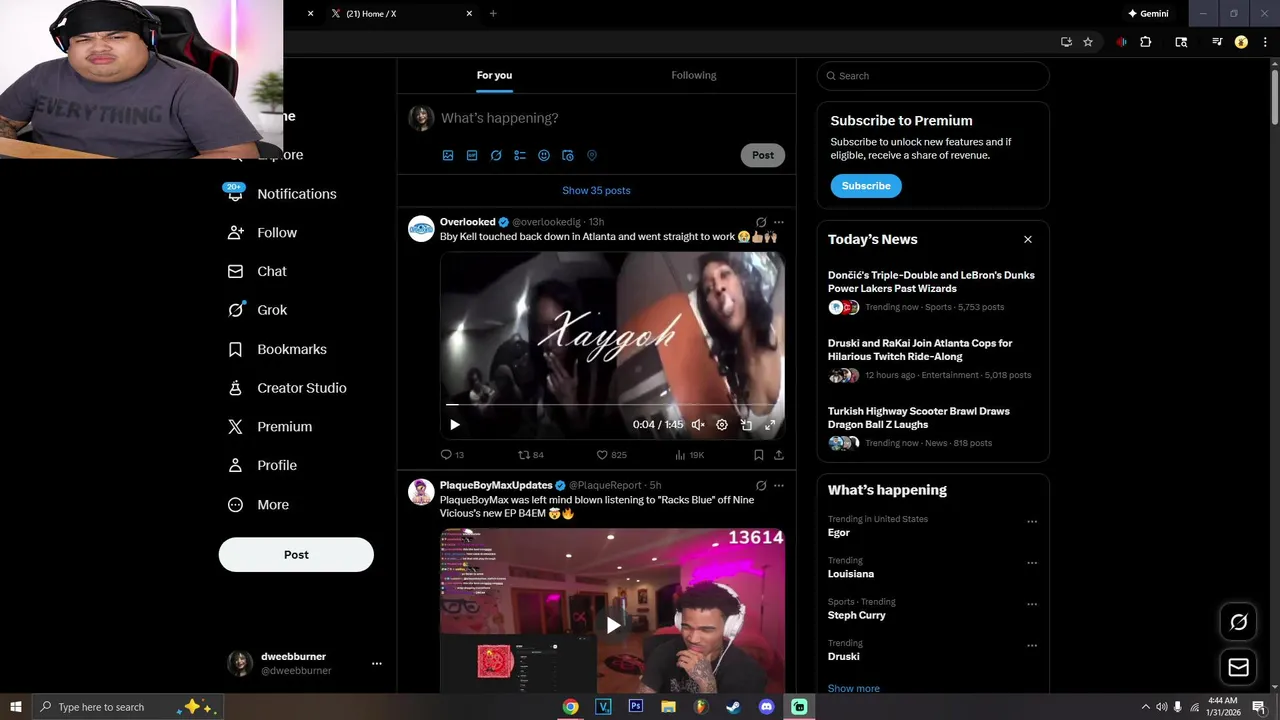Seek along the Xaygoh video progress bar
The height and width of the screenshot is (720, 1280).
612,405
